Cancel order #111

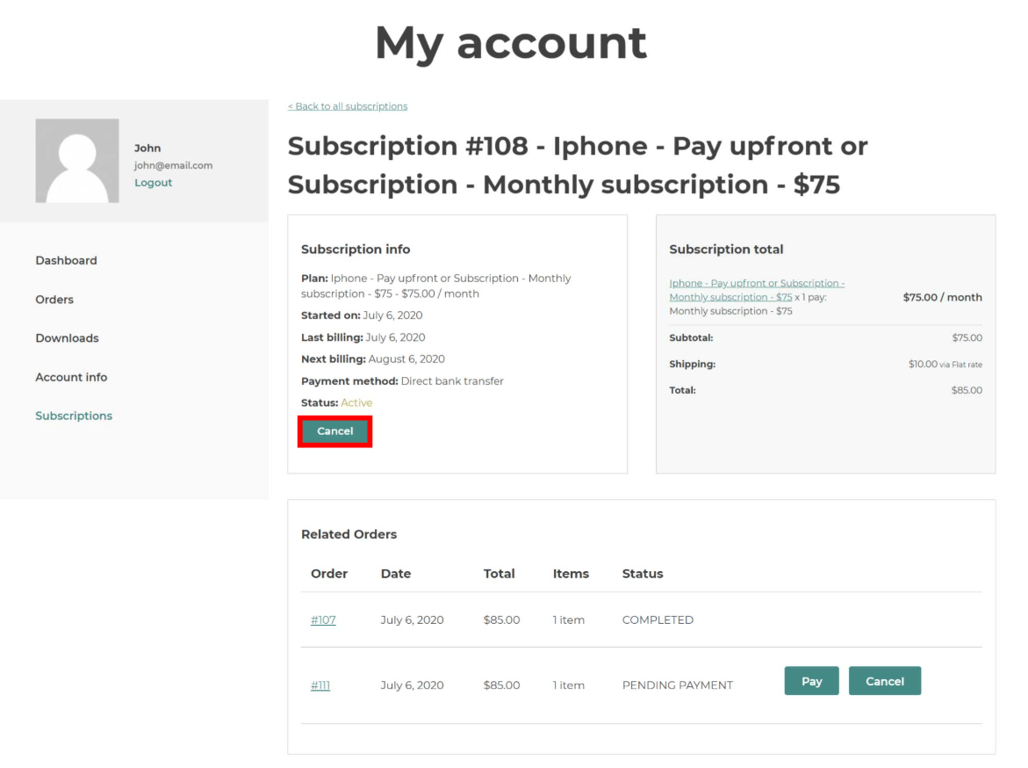884,680
